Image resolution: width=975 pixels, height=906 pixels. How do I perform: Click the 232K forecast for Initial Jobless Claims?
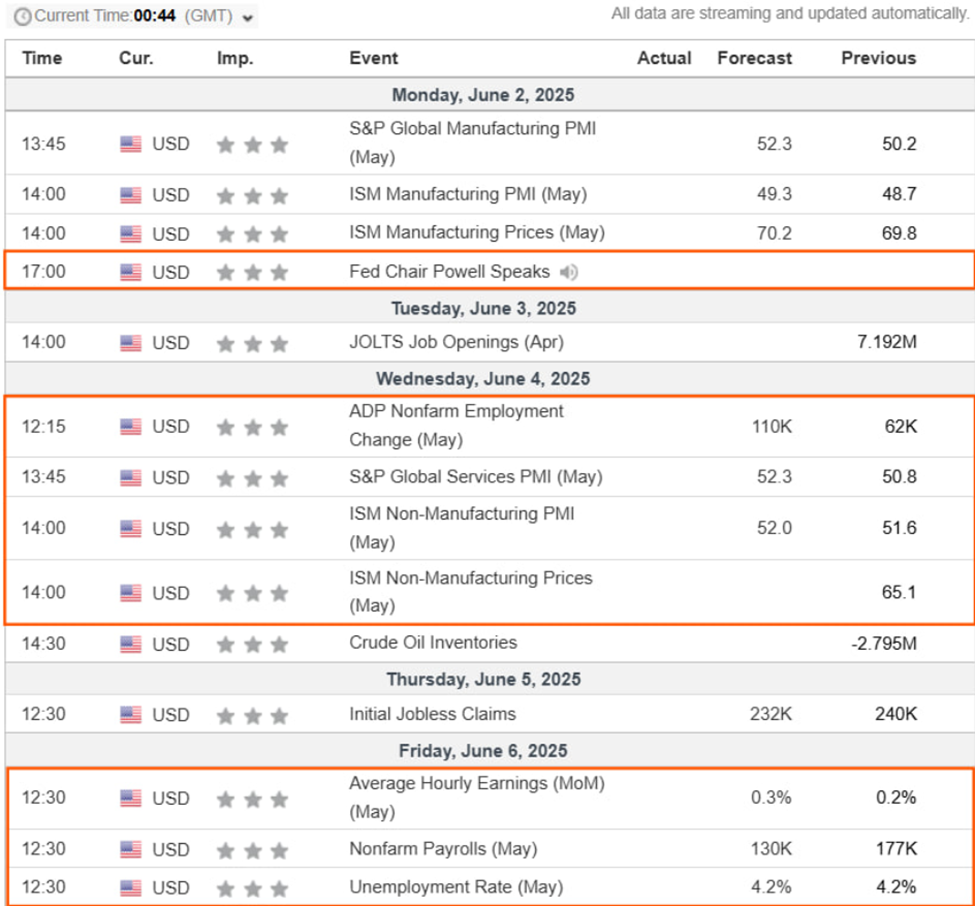tap(774, 715)
